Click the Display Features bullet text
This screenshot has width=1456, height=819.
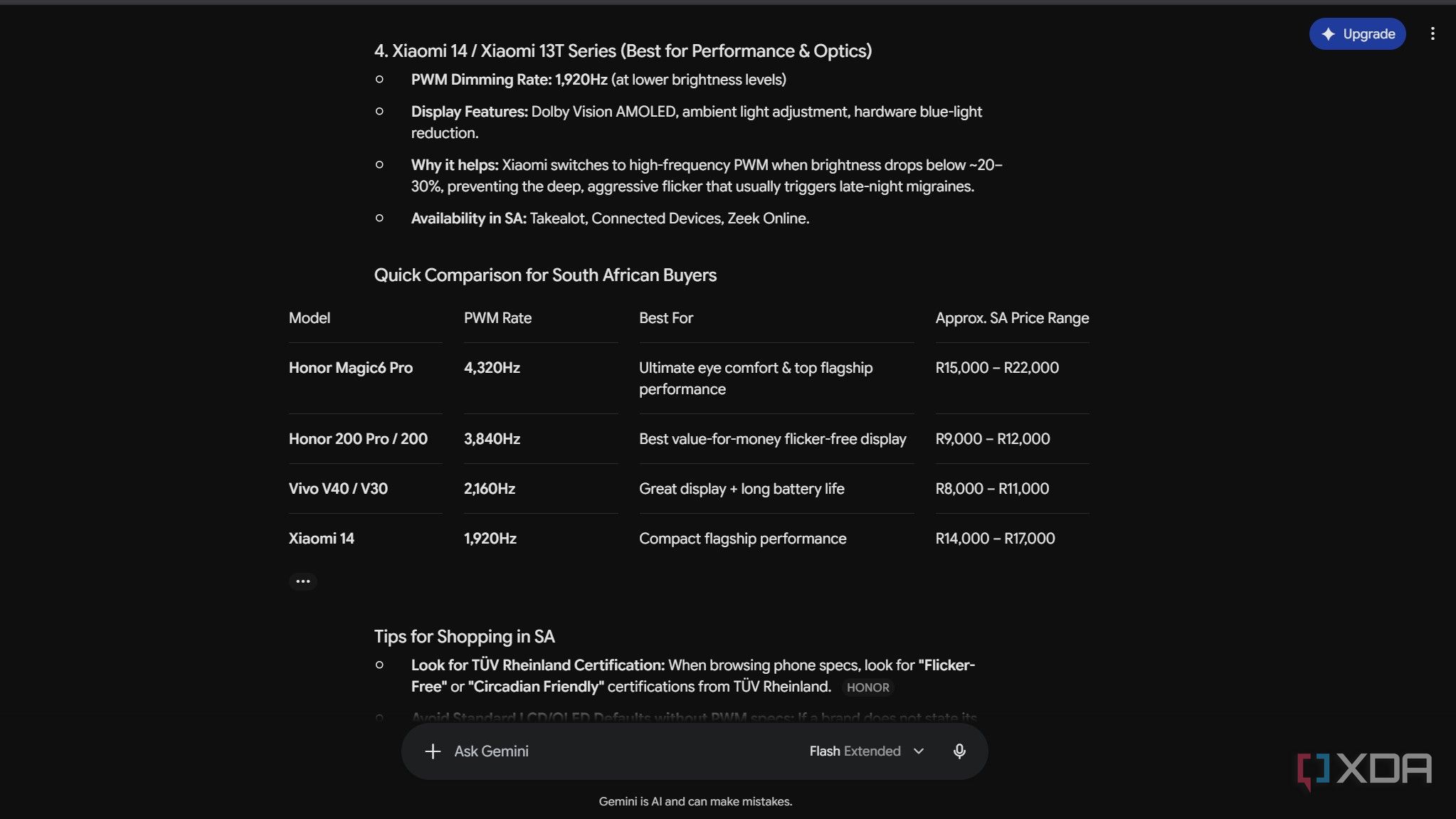pos(696,122)
